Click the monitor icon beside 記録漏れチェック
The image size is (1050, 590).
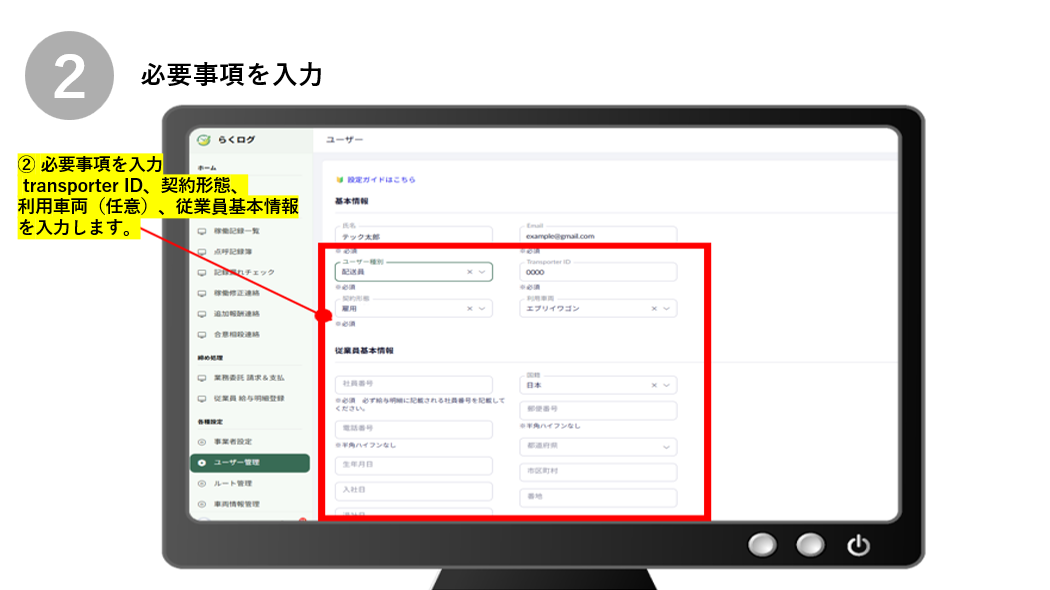pyautogui.click(x=202, y=272)
